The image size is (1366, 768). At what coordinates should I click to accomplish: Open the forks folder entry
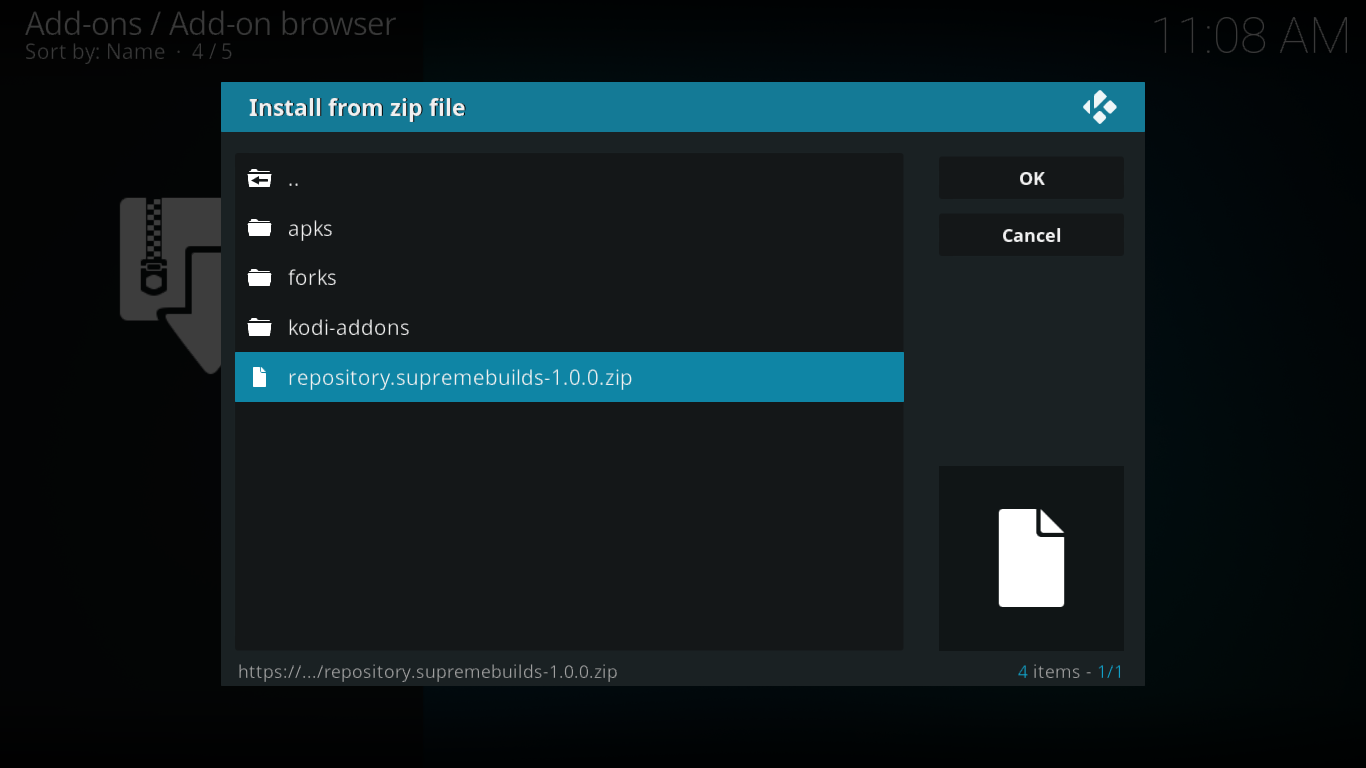pyautogui.click(x=569, y=277)
